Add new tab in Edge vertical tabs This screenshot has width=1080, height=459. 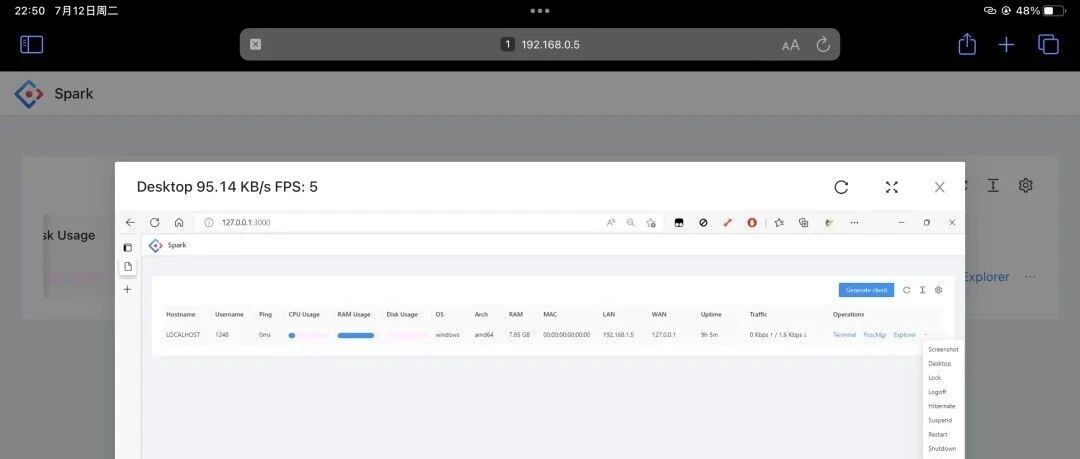click(x=127, y=289)
